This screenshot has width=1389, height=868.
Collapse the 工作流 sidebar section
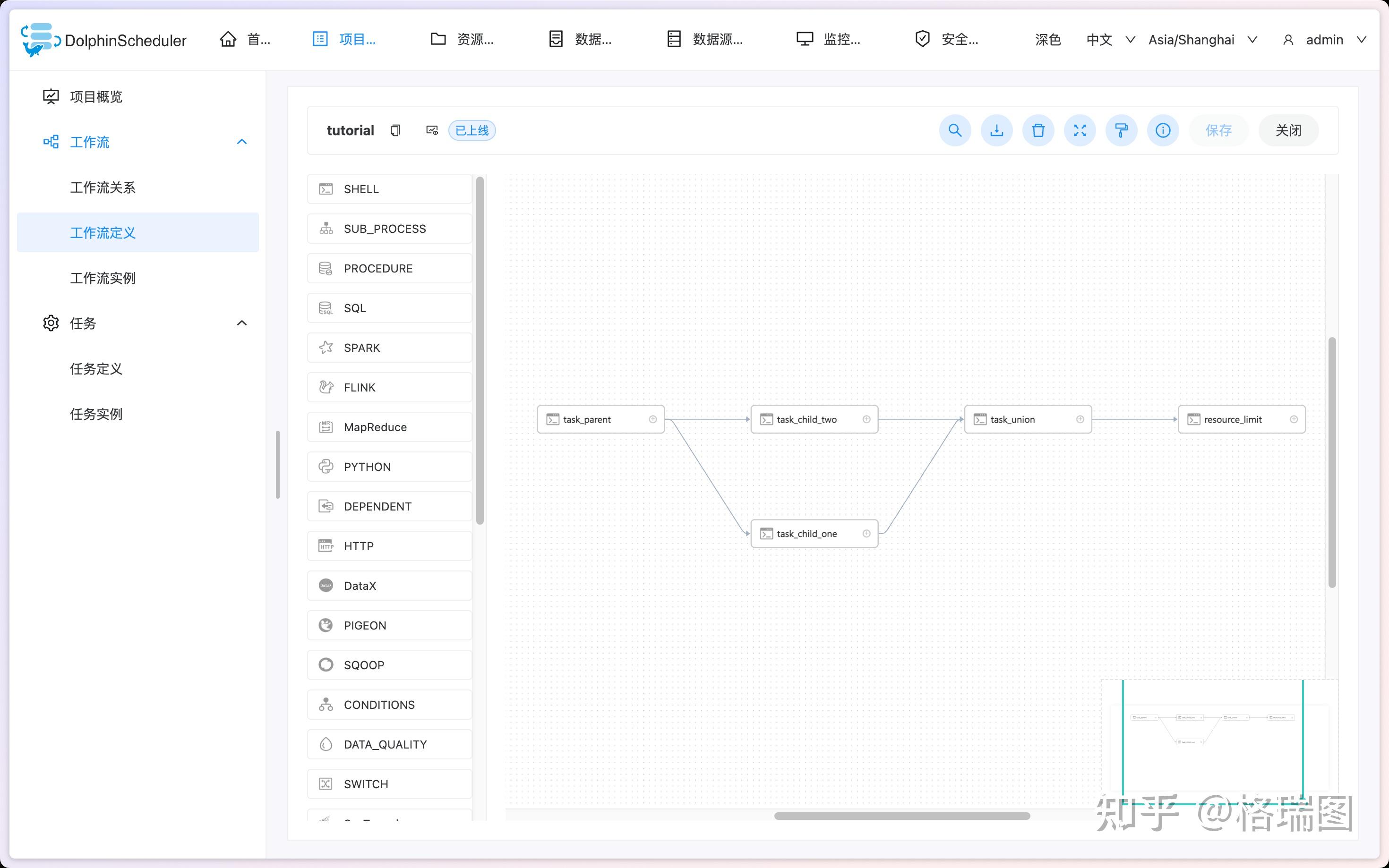[242, 142]
